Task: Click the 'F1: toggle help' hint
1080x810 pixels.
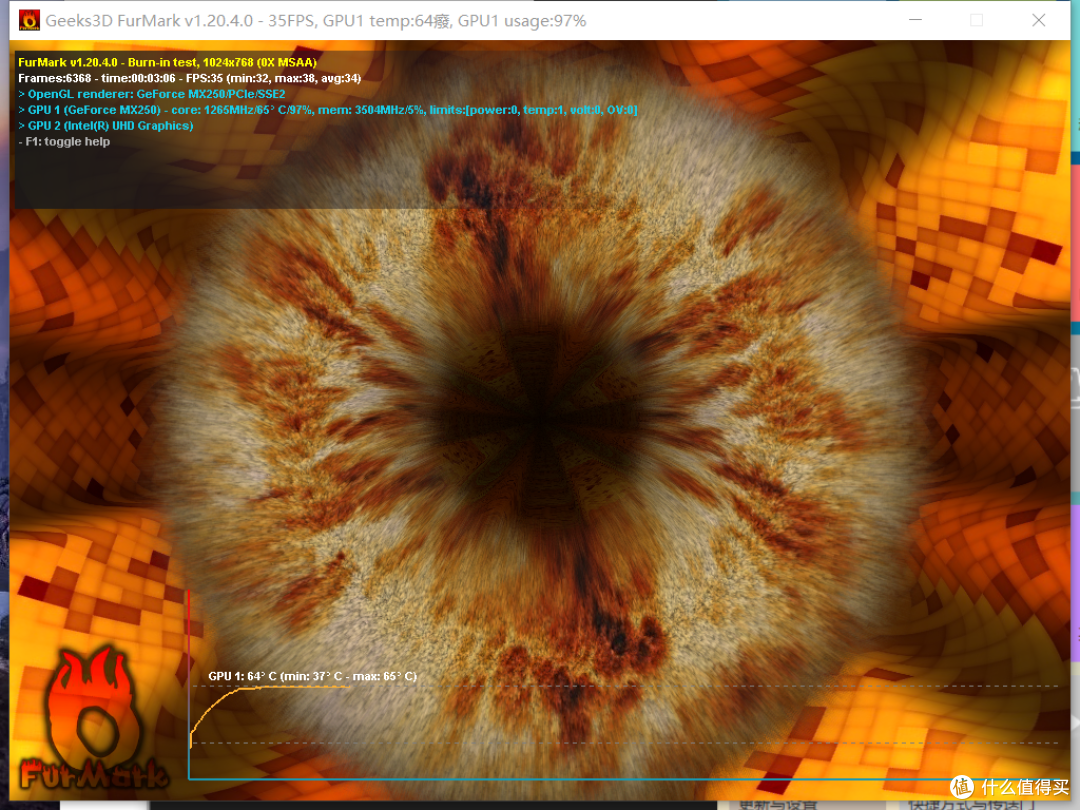Action: [x=64, y=141]
